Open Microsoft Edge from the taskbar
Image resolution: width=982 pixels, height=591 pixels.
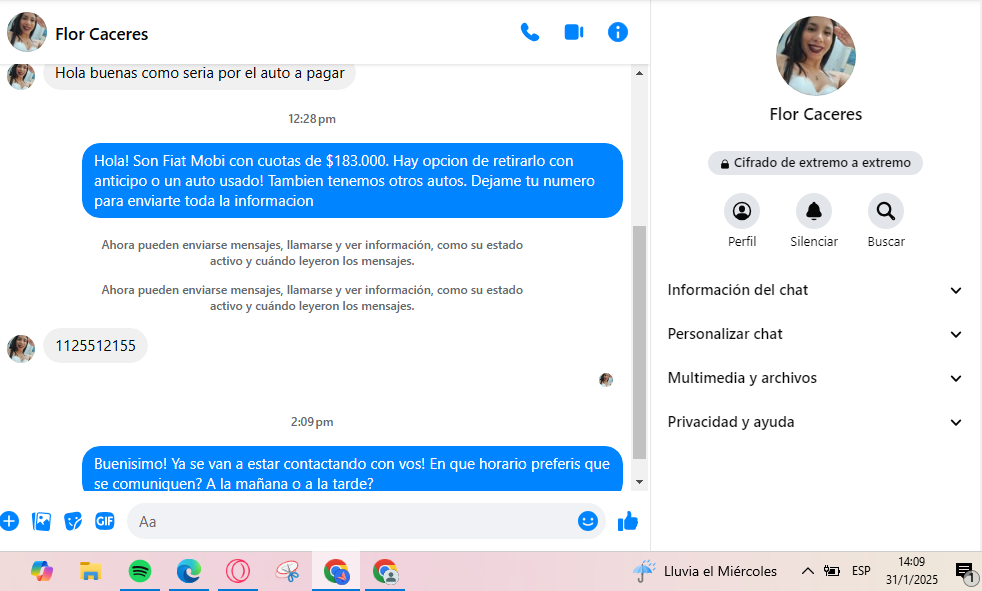tap(189, 571)
